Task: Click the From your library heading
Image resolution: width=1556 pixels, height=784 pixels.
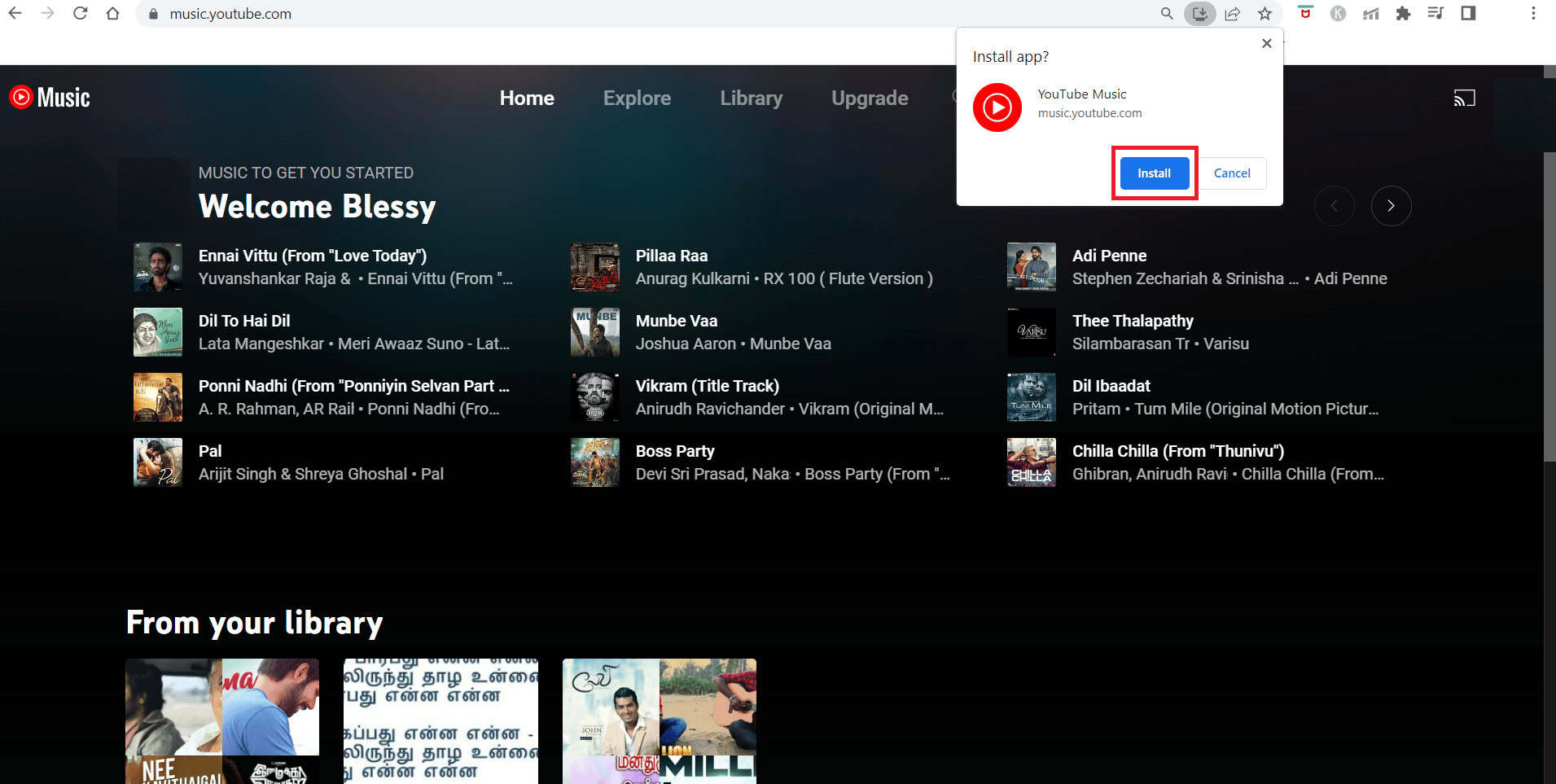Action: [x=255, y=623]
